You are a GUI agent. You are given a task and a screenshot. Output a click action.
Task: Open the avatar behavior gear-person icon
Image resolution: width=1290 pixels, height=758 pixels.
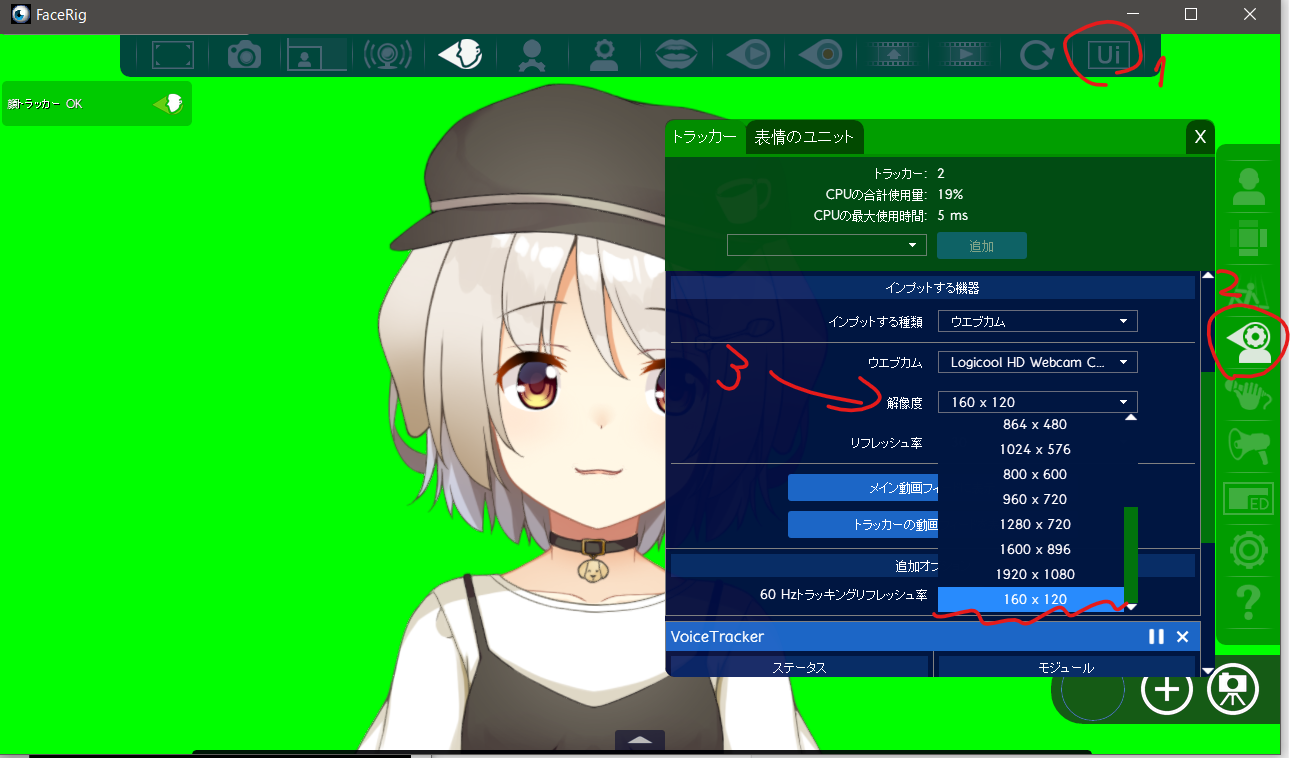tap(603, 55)
